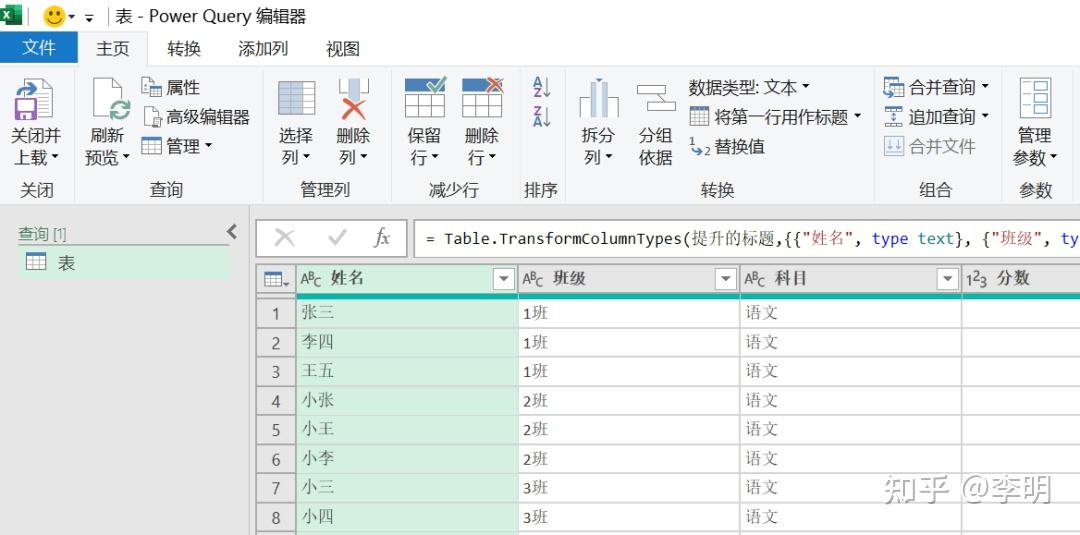This screenshot has width=1080, height=535.
Task: Open quick access toolbar customize arrow
Action: [x=89, y=18]
